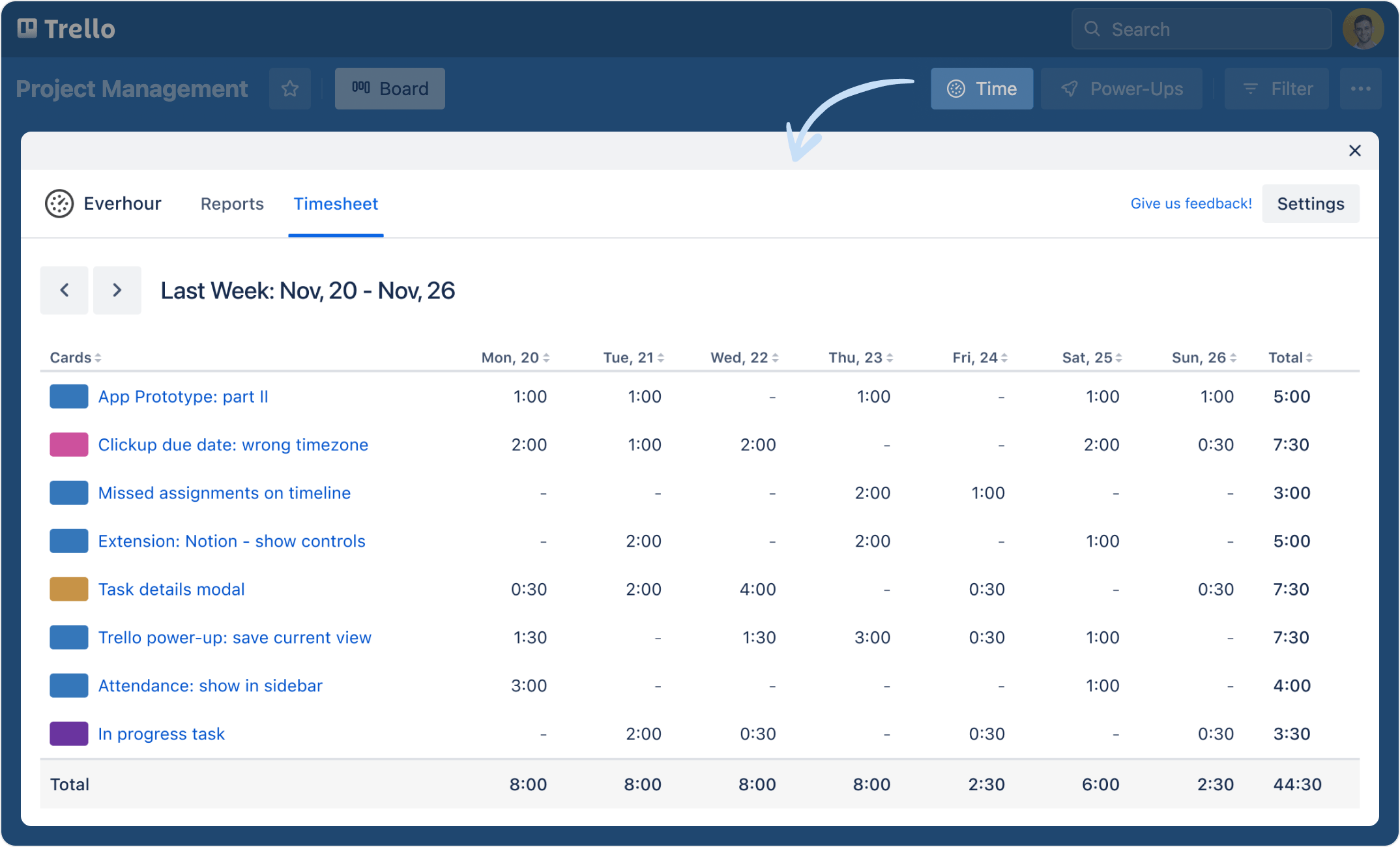
Task: Click inside the Search field
Action: pos(1199,29)
